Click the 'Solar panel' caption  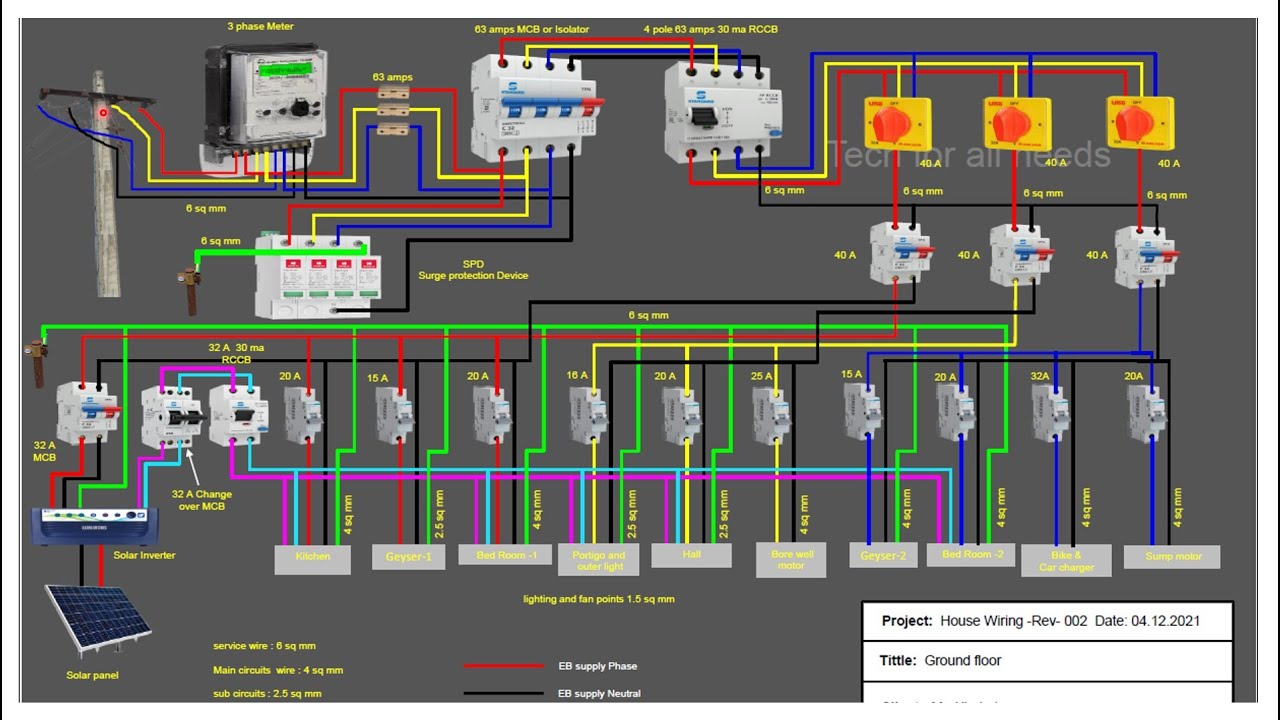92,675
